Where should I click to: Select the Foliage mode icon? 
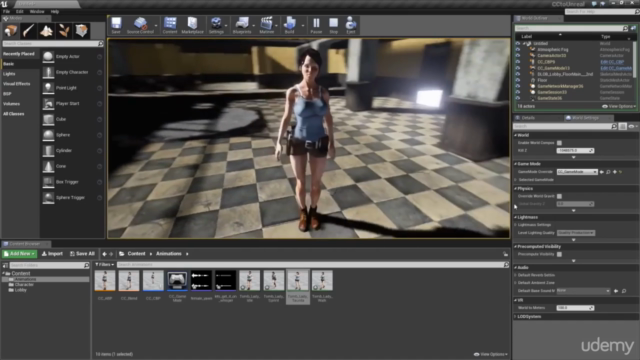coord(64,31)
